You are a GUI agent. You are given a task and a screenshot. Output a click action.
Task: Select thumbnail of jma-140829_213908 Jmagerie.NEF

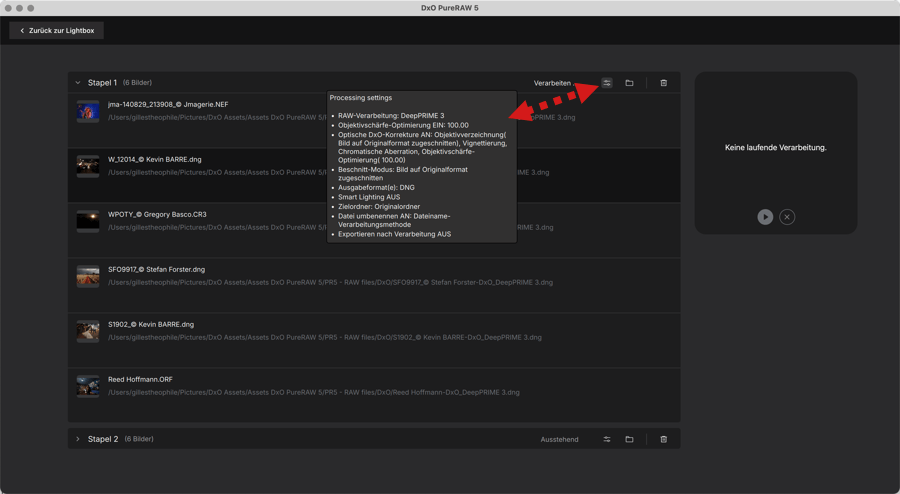tap(88, 111)
